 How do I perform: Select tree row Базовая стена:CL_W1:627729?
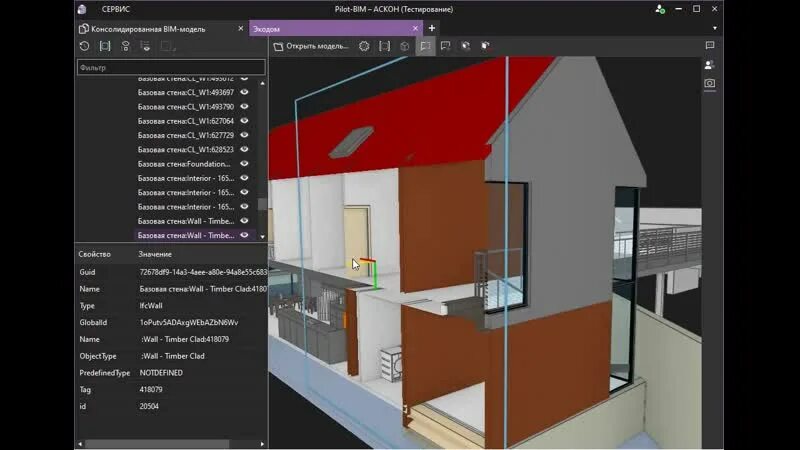point(186,135)
